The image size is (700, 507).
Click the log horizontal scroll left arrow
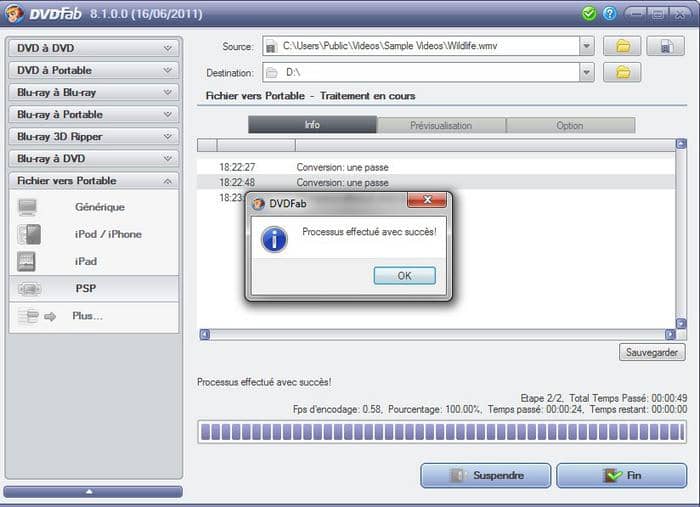pos(204,334)
